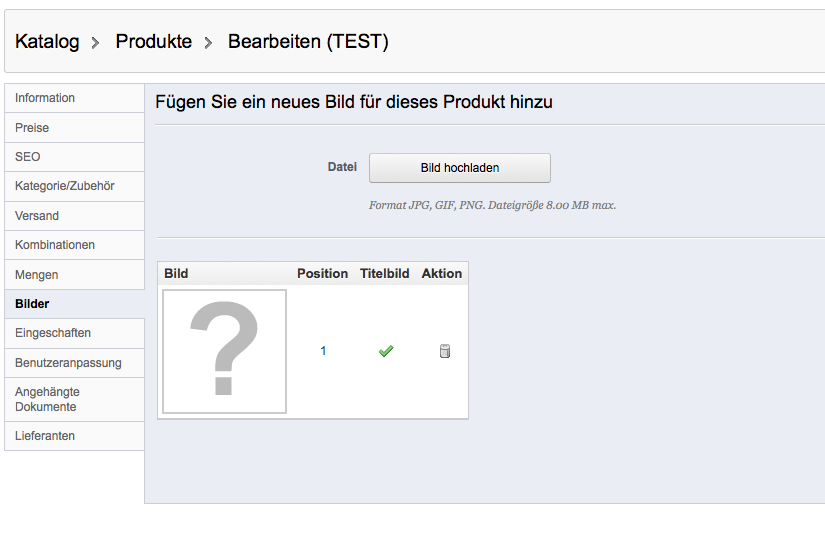Click the image position number 1
Image resolution: width=825 pixels, height=545 pixels.
323,351
